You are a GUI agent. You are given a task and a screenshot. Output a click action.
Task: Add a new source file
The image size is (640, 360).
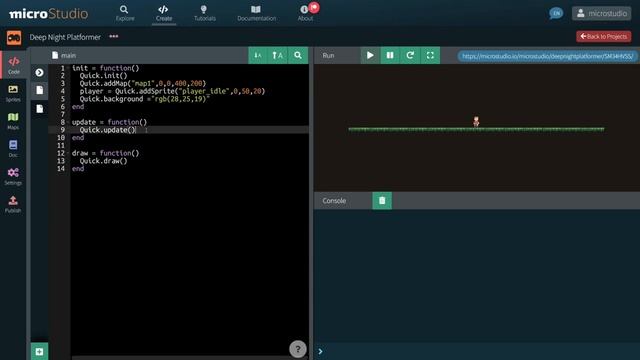tap(39, 351)
